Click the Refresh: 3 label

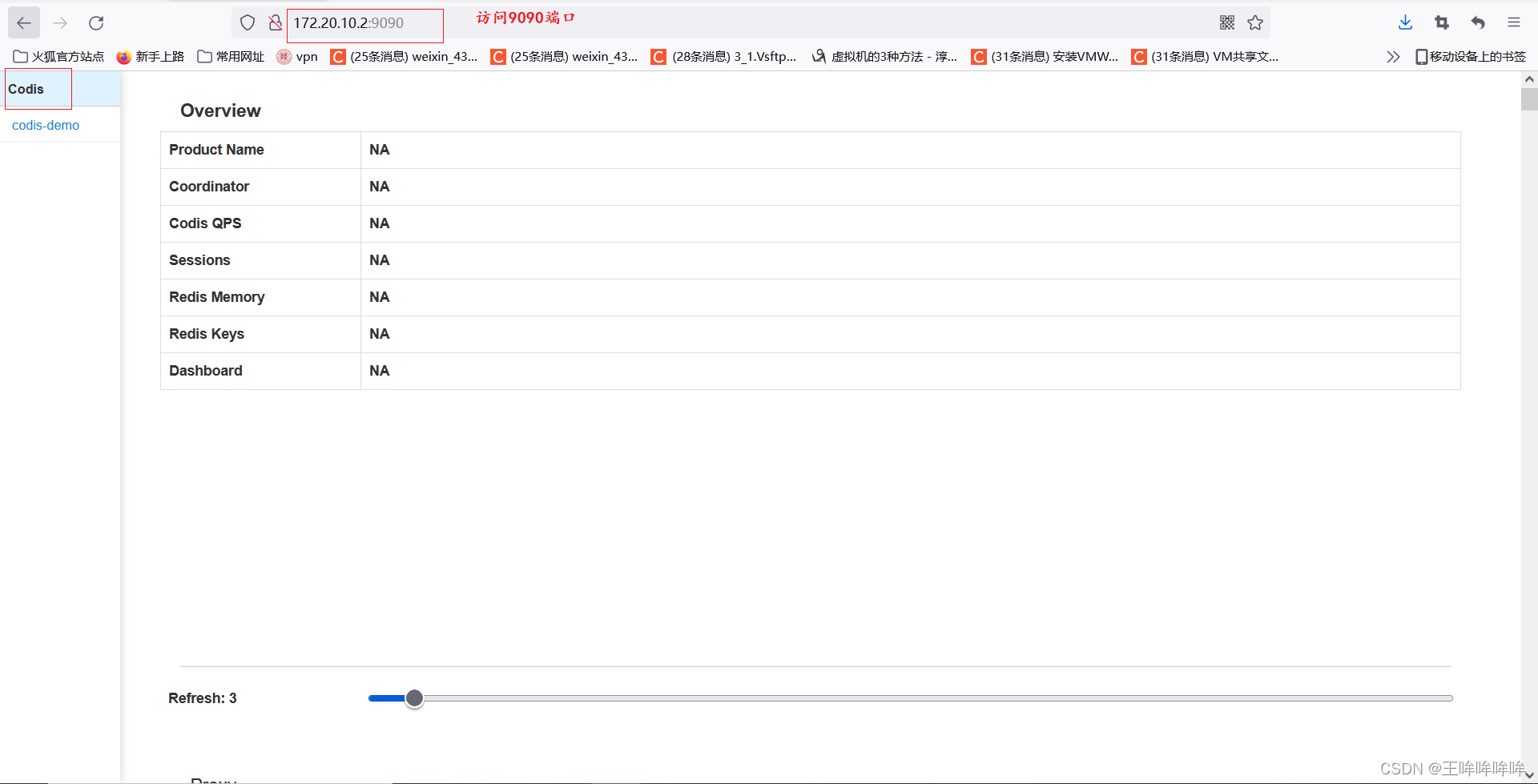[x=203, y=698]
